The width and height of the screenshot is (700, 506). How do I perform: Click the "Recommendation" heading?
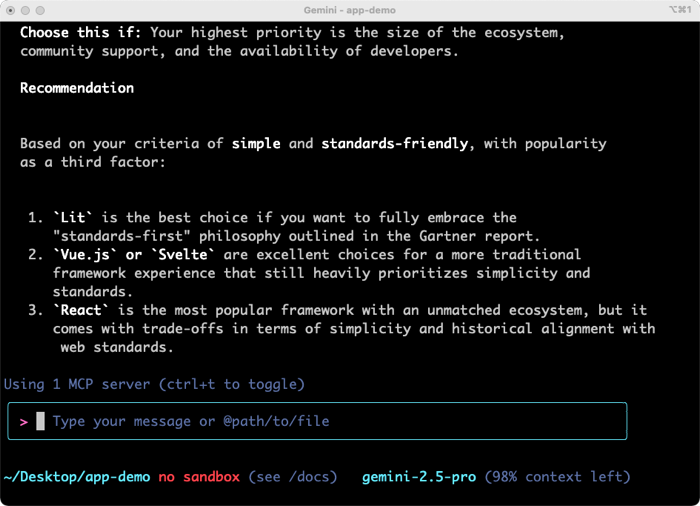pyautogui.click(x=77, y=88)
